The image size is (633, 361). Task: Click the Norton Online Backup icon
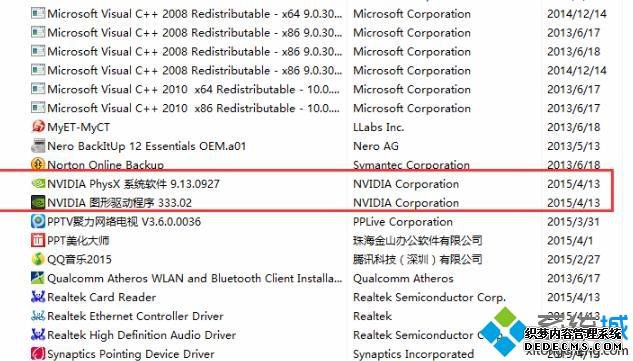[38, 164]
